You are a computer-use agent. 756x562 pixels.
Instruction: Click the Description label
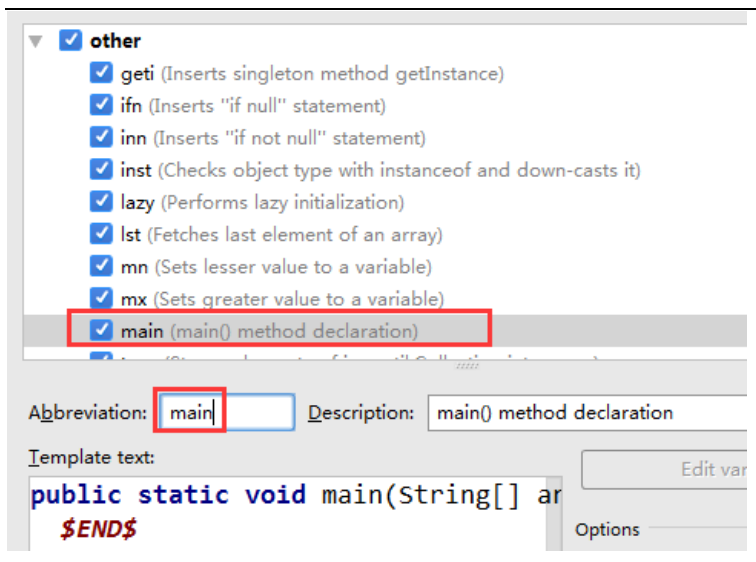tap(361, 413)
